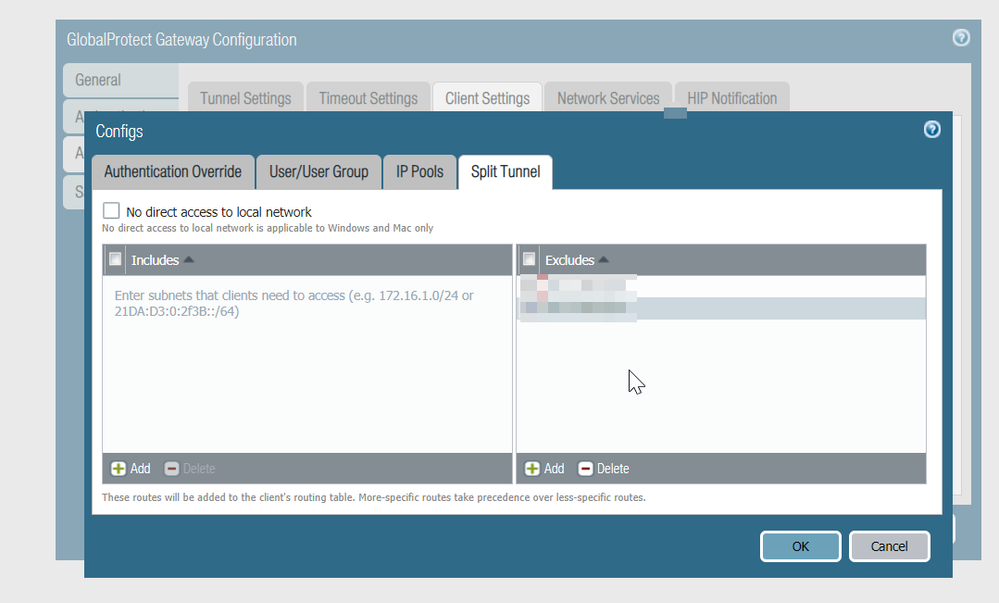
Task: Click the Add label under Includes list
Action: 140,469
